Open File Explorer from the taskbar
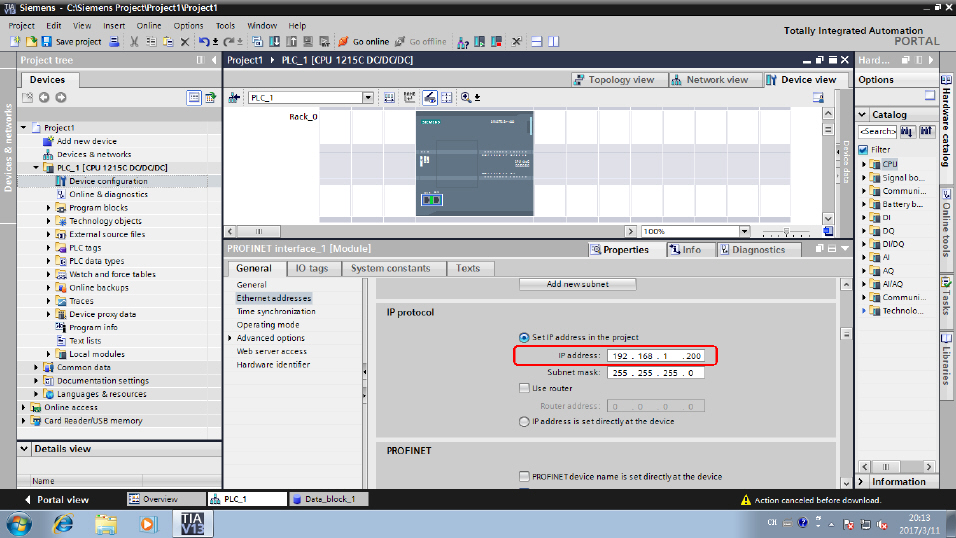 coord(105,524)
